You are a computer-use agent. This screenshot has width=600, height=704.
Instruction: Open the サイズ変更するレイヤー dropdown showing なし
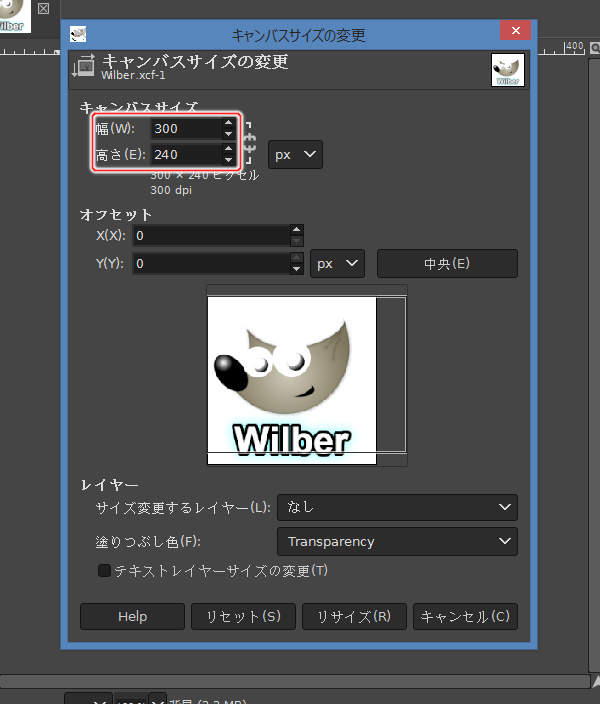(x=397, y=507)
